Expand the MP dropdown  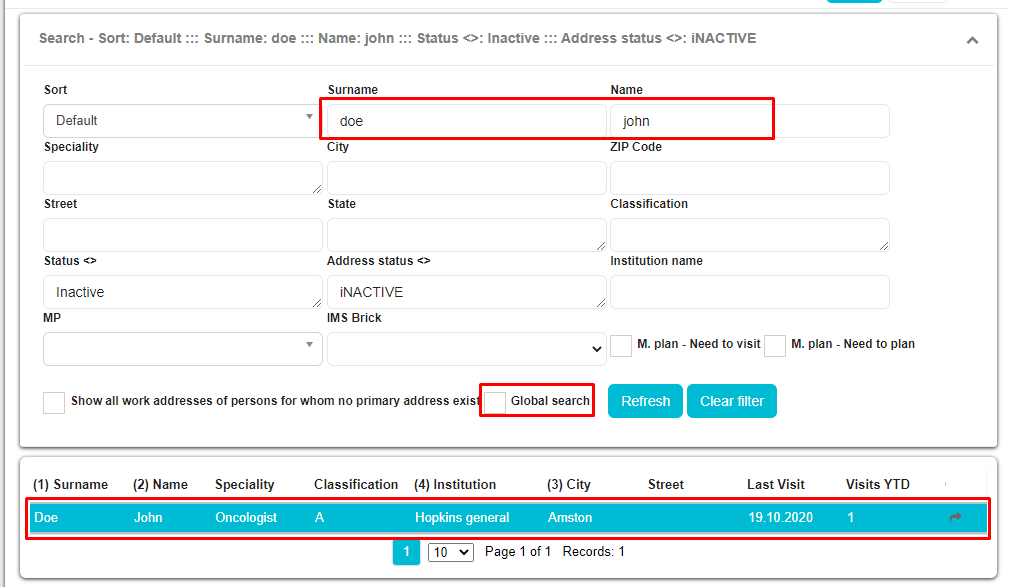(182, 348)
